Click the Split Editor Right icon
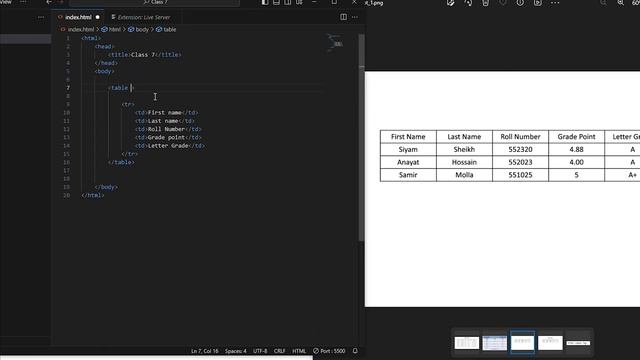640x360 pixels. [x=343, y=17]
